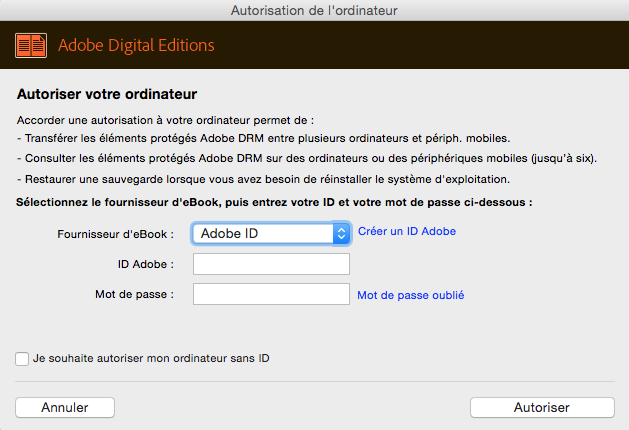Click the Je souhaite autoriser sans ID label
629x430 pixels.
point(151,358)
